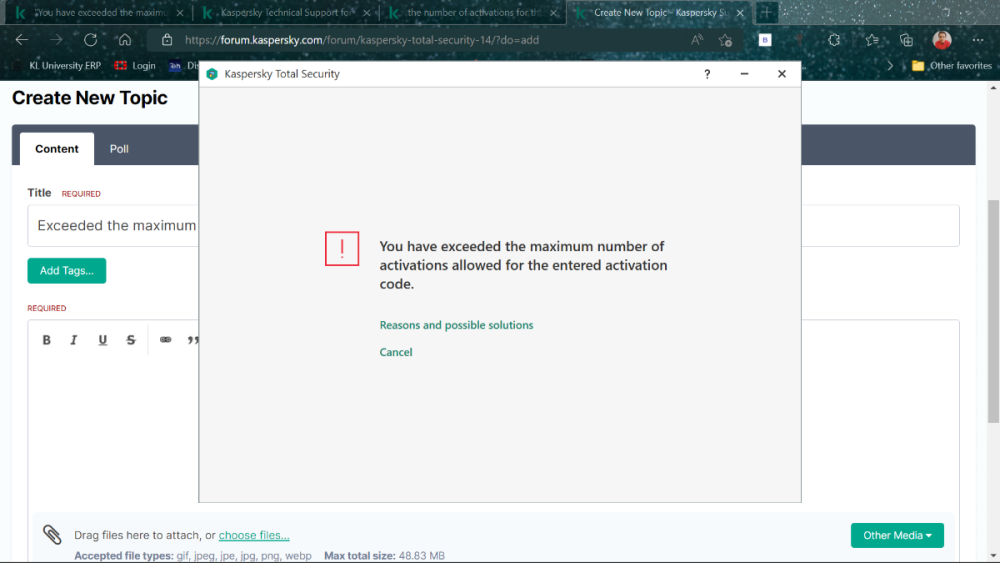
Task: Add page to favorites star icon
Action: pyautogui.click(x=726, y=40)
